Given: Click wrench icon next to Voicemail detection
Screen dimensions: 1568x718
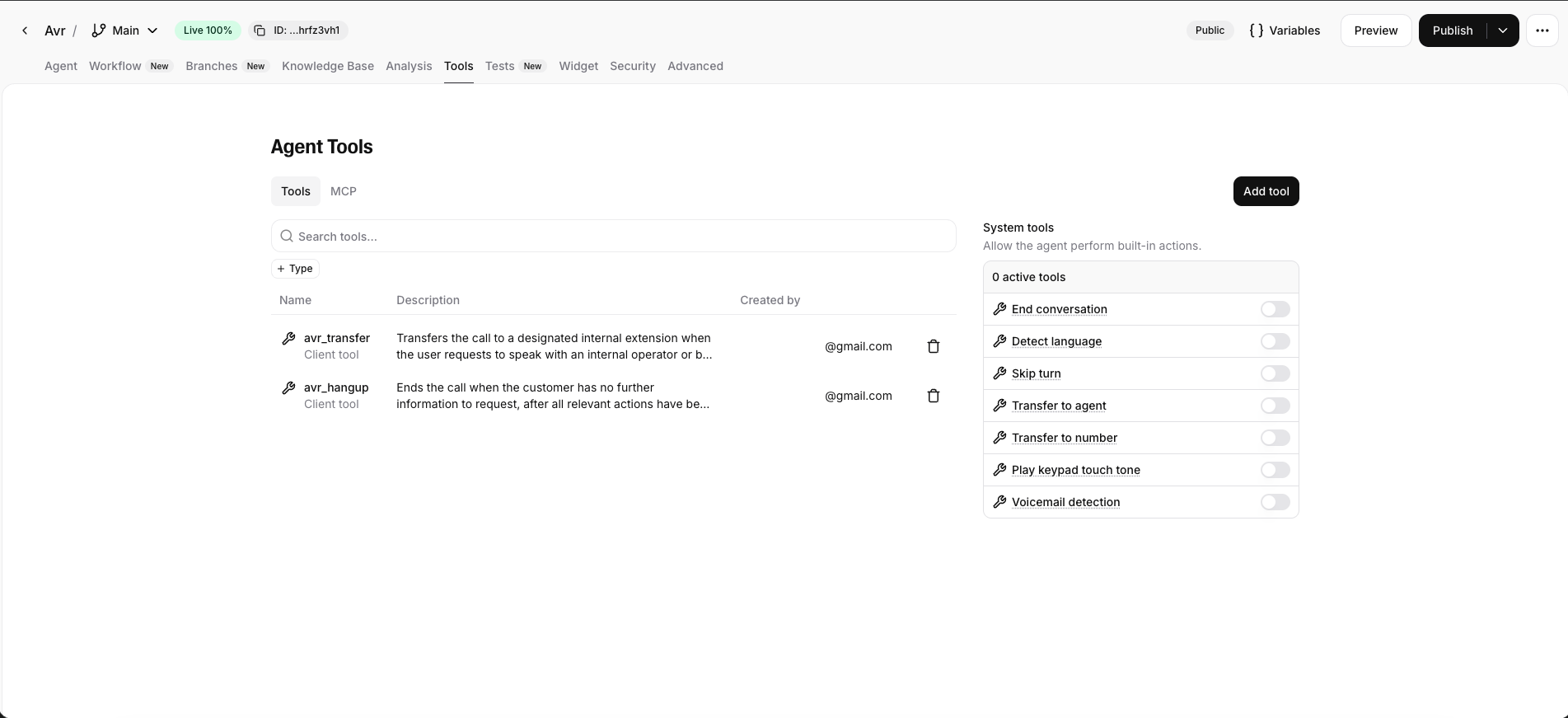Looking at the screenshot, I should 999,502.
